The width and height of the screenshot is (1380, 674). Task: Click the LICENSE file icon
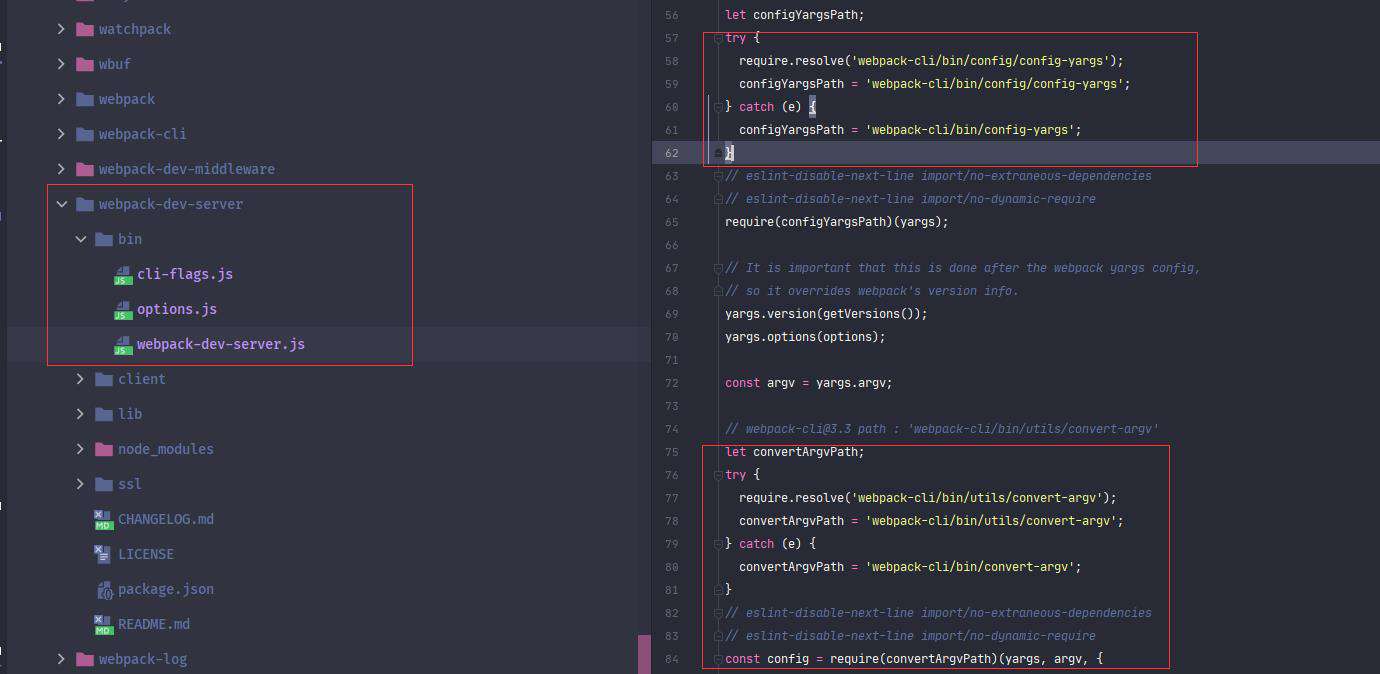[x=103, y=554]
